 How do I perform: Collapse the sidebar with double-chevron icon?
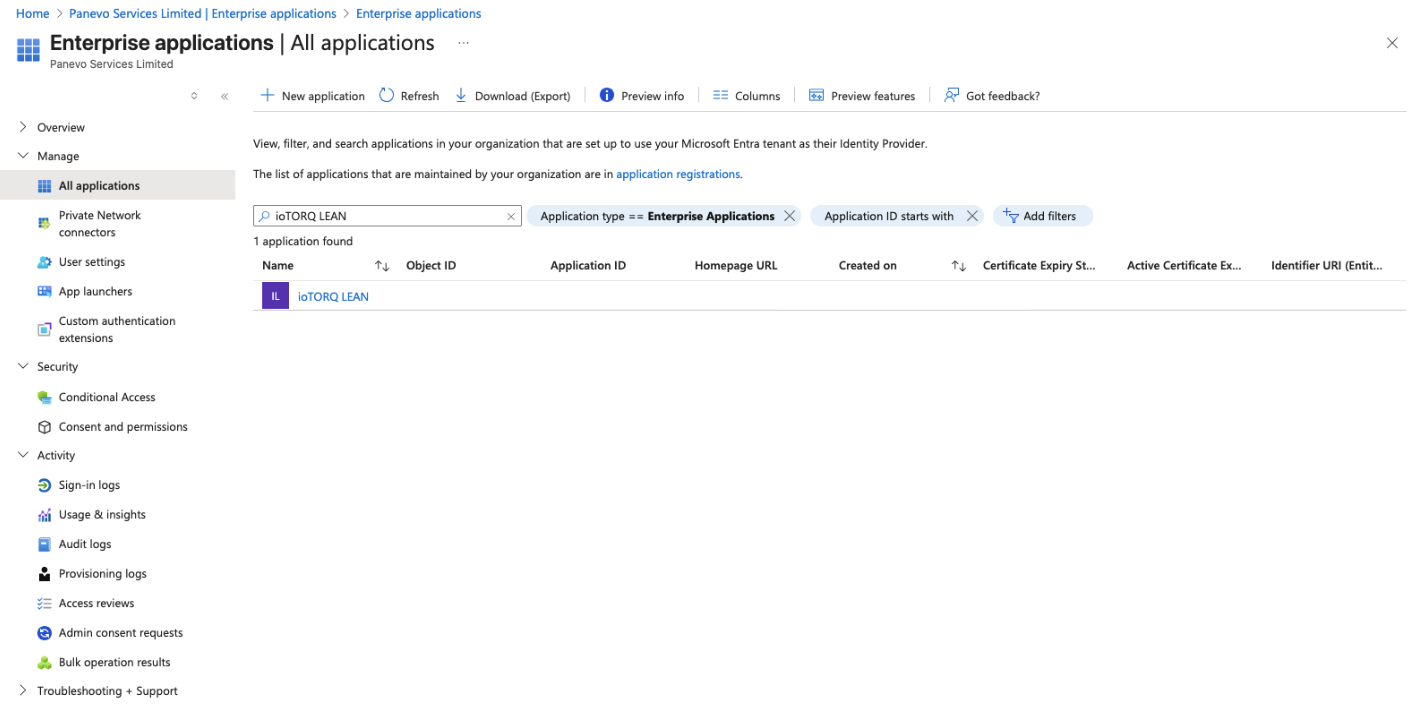pyautogui.click(x=224, y=96)
